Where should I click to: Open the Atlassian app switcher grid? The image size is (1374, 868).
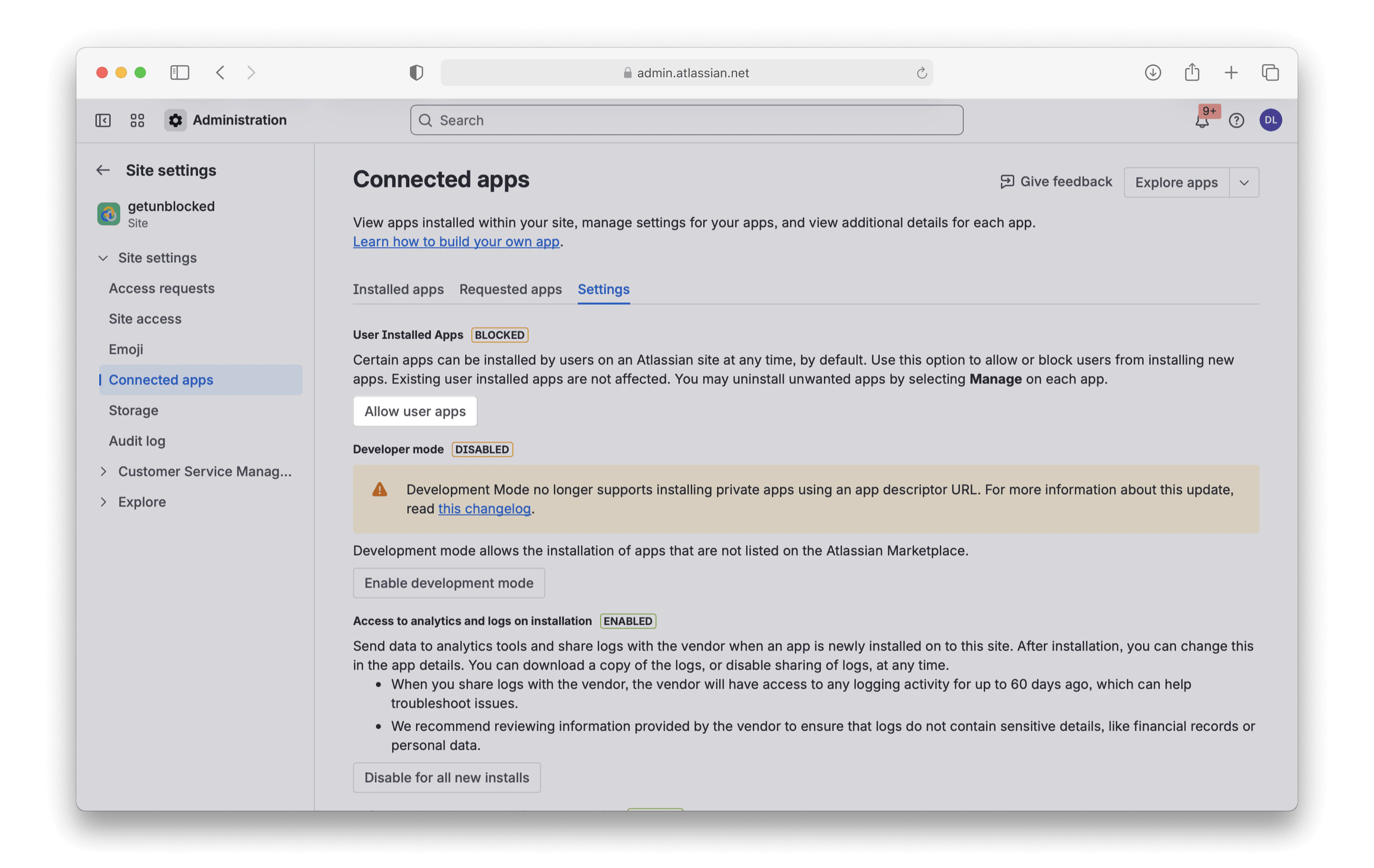137,120
